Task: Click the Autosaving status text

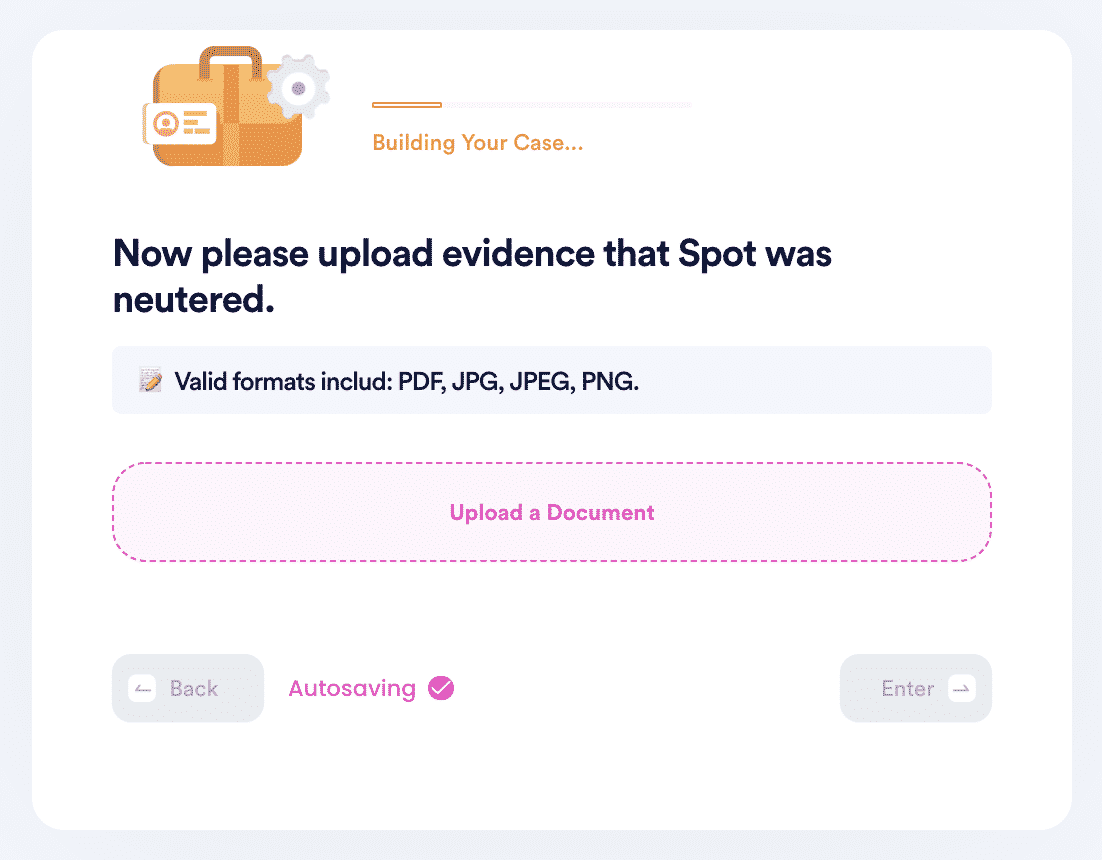Action: click(x=352, y=689)
